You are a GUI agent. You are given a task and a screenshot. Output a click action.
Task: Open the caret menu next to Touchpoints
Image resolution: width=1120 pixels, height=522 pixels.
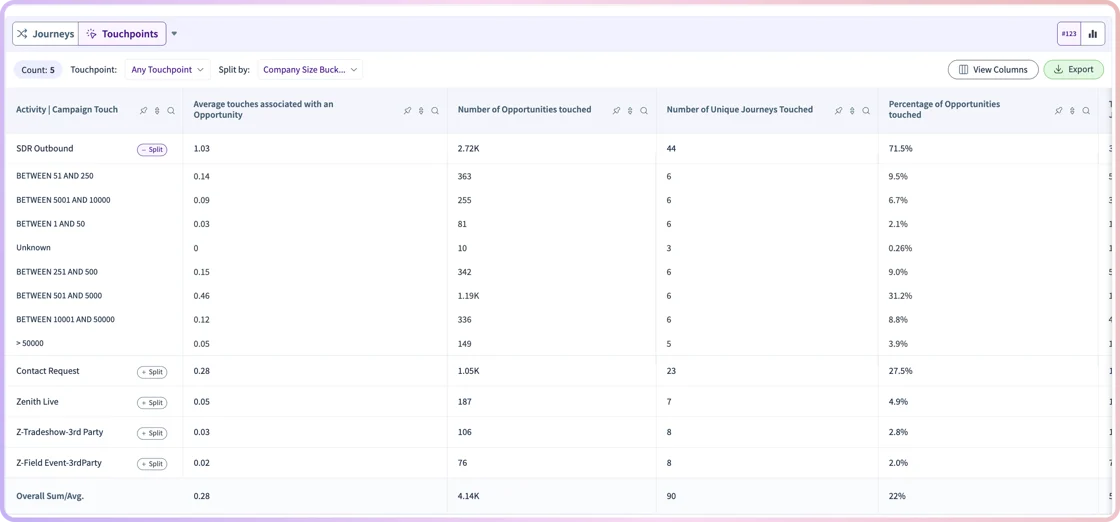point(174,34)
